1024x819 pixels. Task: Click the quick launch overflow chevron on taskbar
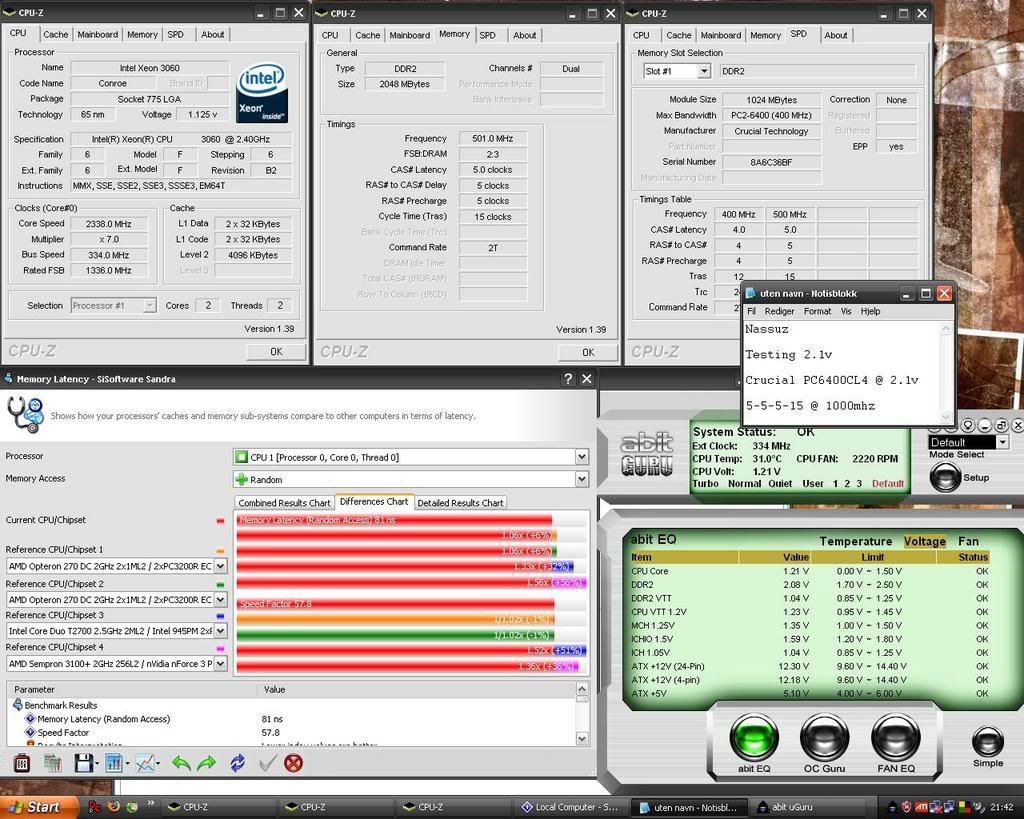click(x=152, y=803)
